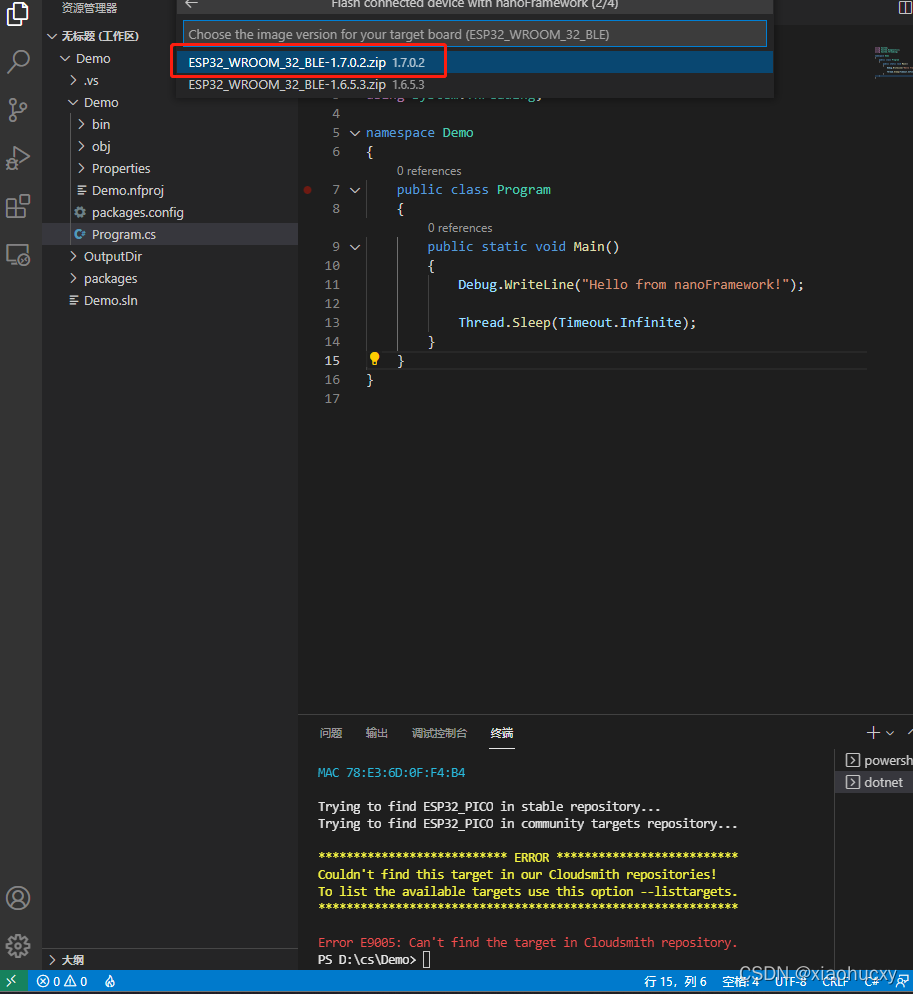Click the Demo.sln file icon
The width and height of the screenshot is (913, 994).
tap(74, 300)
